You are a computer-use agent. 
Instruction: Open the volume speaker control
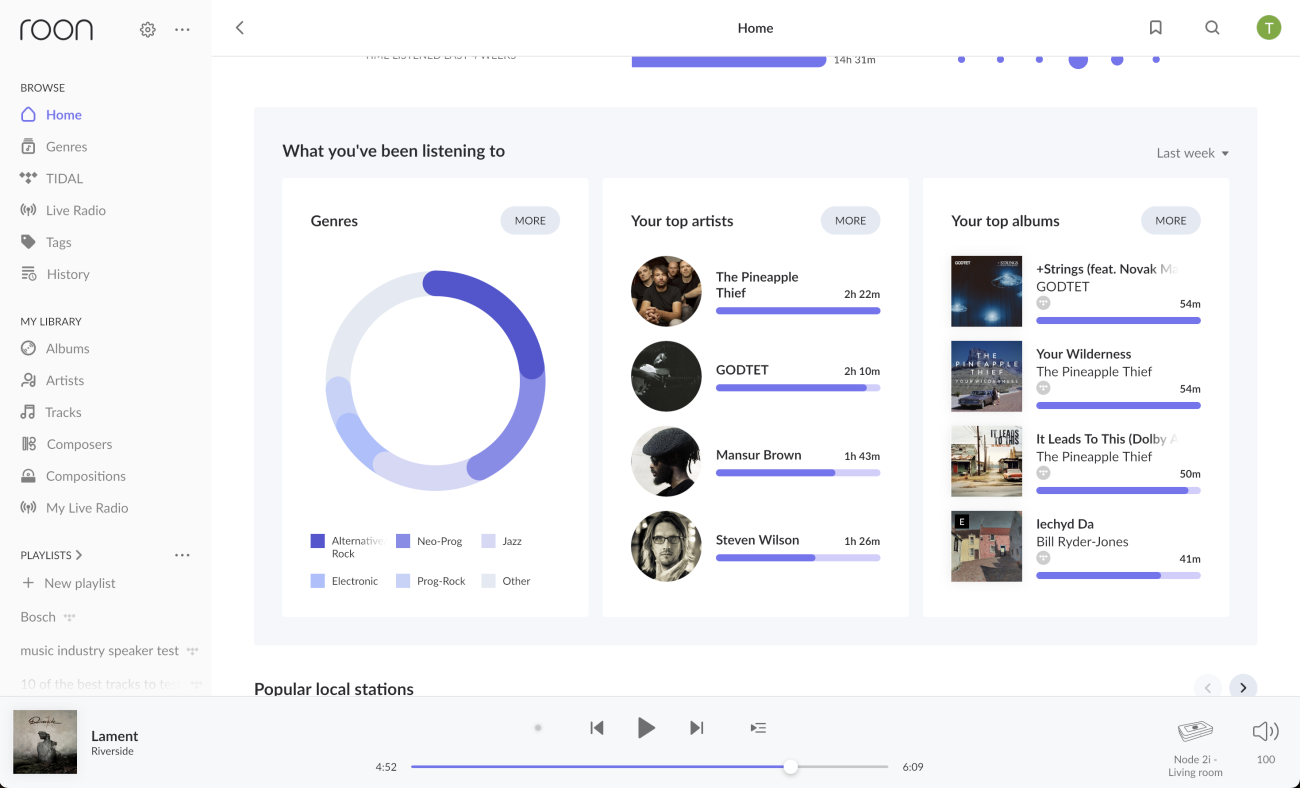point(1266,731)
